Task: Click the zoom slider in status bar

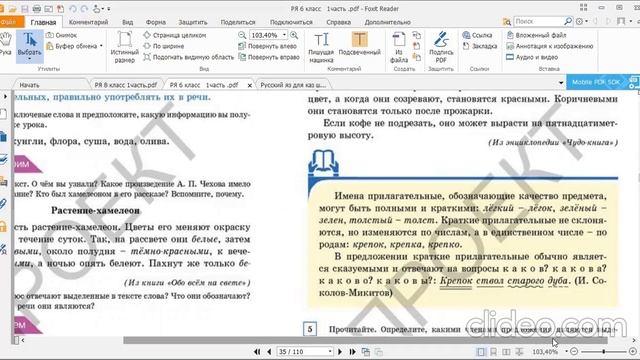Action: [x=604, y=351]
